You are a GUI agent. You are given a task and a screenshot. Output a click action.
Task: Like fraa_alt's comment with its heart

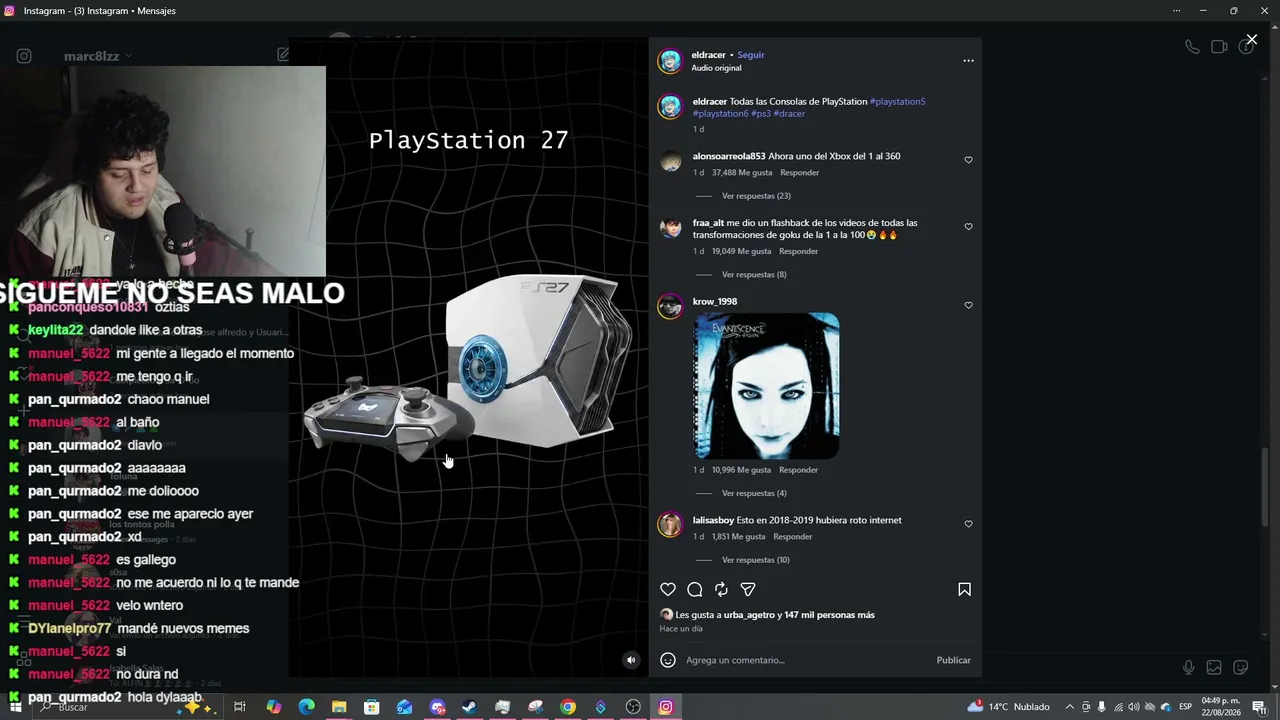(x=968, y=227)
